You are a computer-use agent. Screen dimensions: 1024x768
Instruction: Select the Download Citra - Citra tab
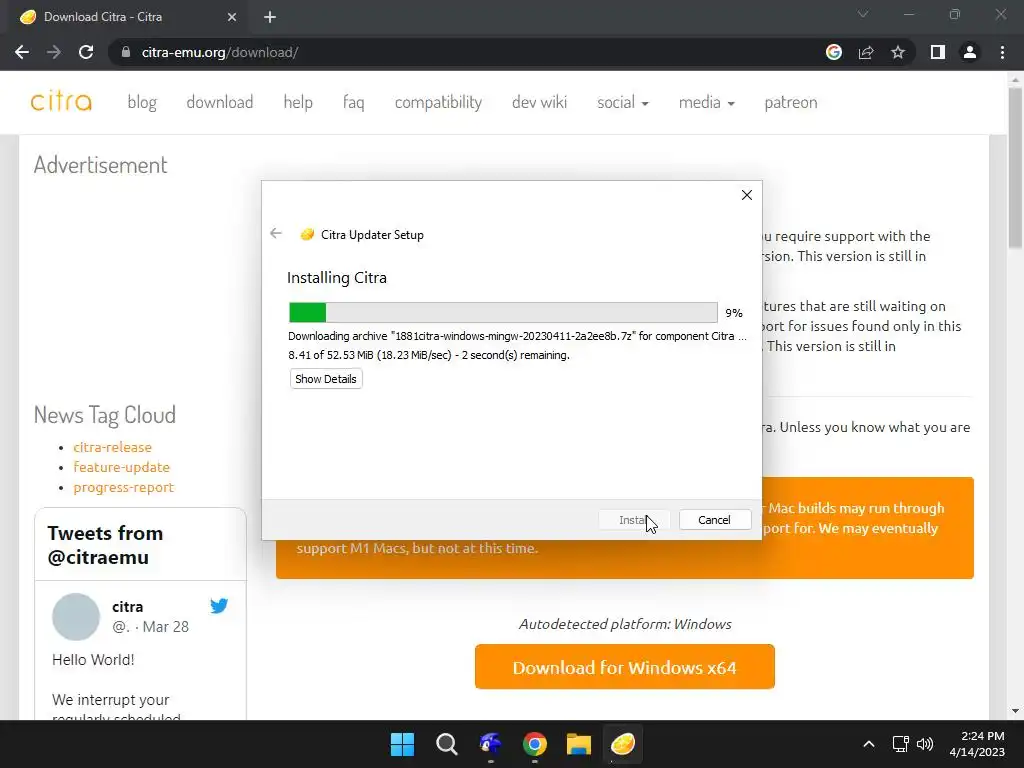128,17
